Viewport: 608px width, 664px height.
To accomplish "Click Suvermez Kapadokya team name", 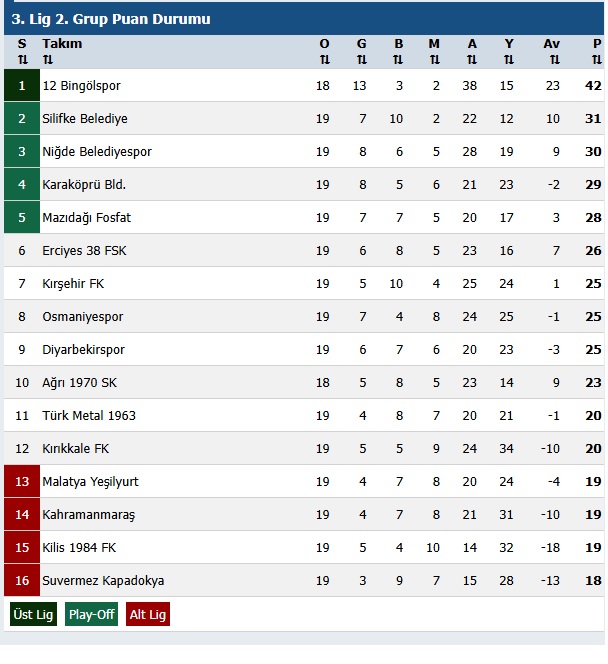I will click(103, 581).
